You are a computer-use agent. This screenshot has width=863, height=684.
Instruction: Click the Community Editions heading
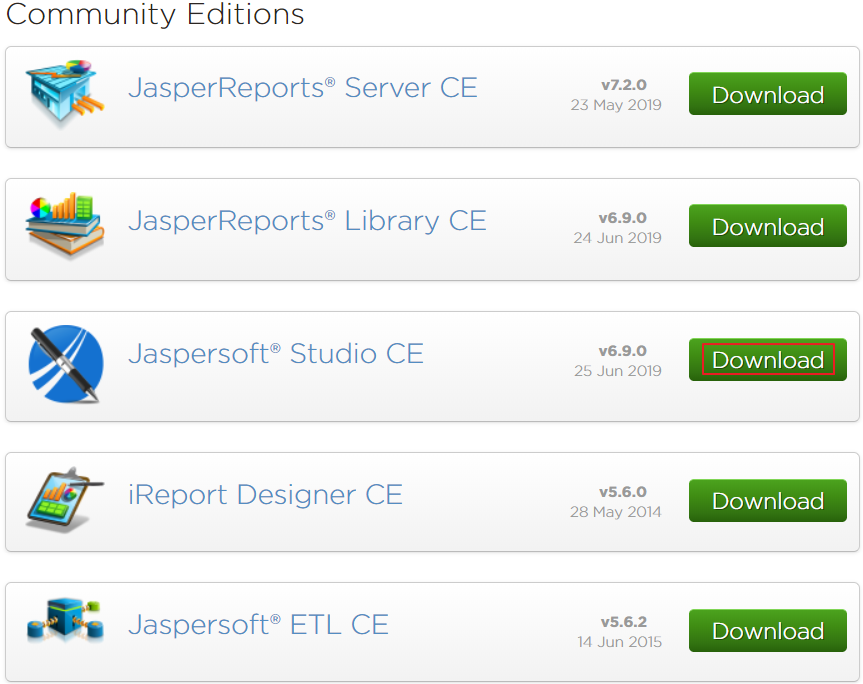[155, 14]
